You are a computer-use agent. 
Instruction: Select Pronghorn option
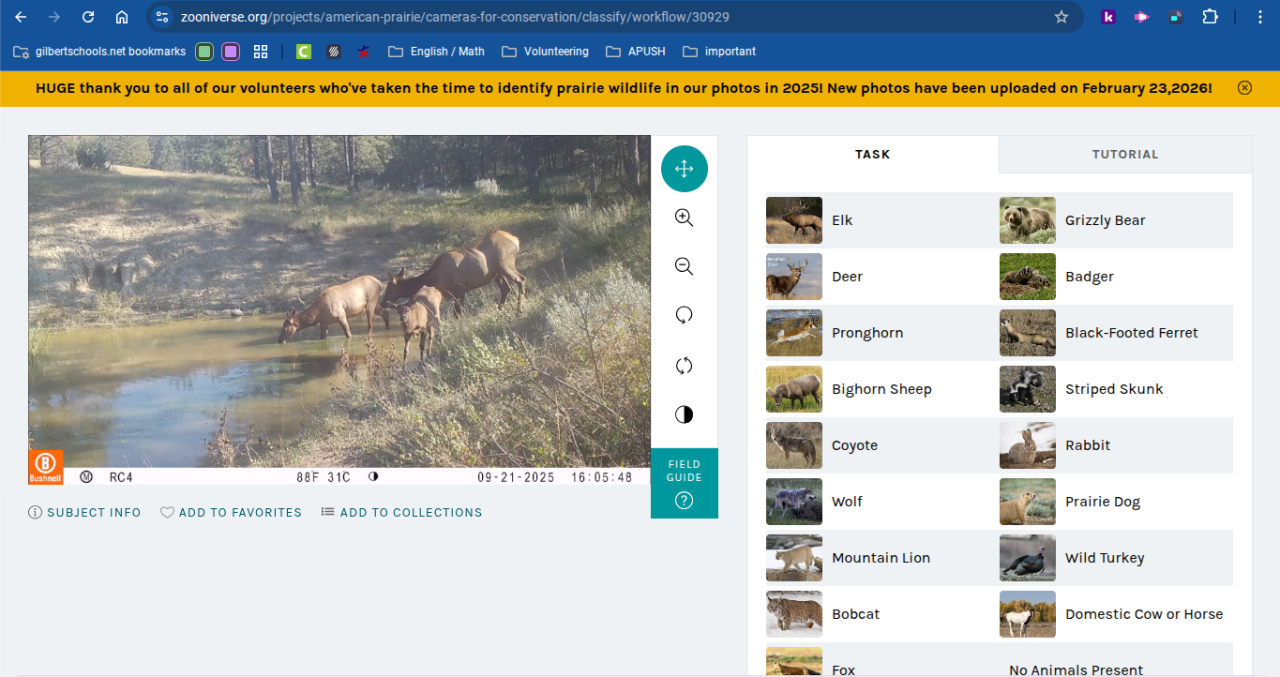[882, 333]
